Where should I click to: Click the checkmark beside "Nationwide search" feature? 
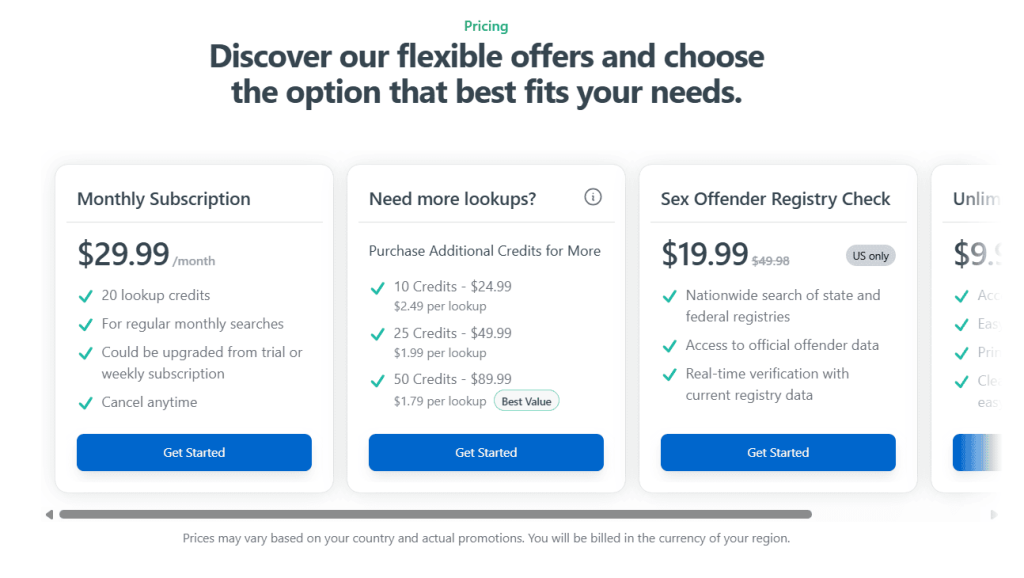tap(669, 296)
